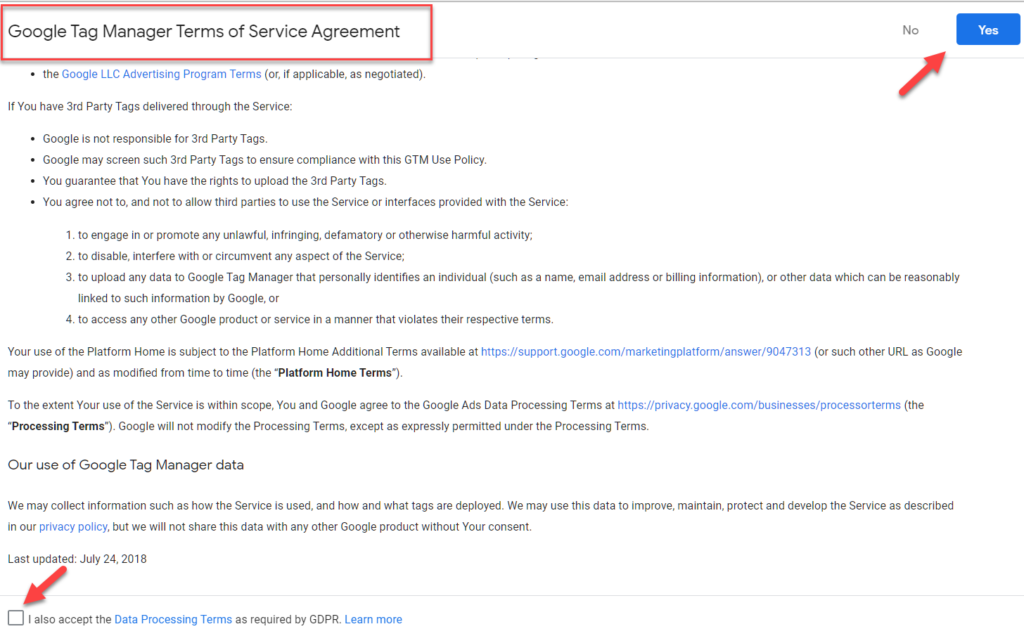Open the Data Processing Terms link near checkbox
The height and width of the screenshot is (636, 1024).
[x=173, y=620]
